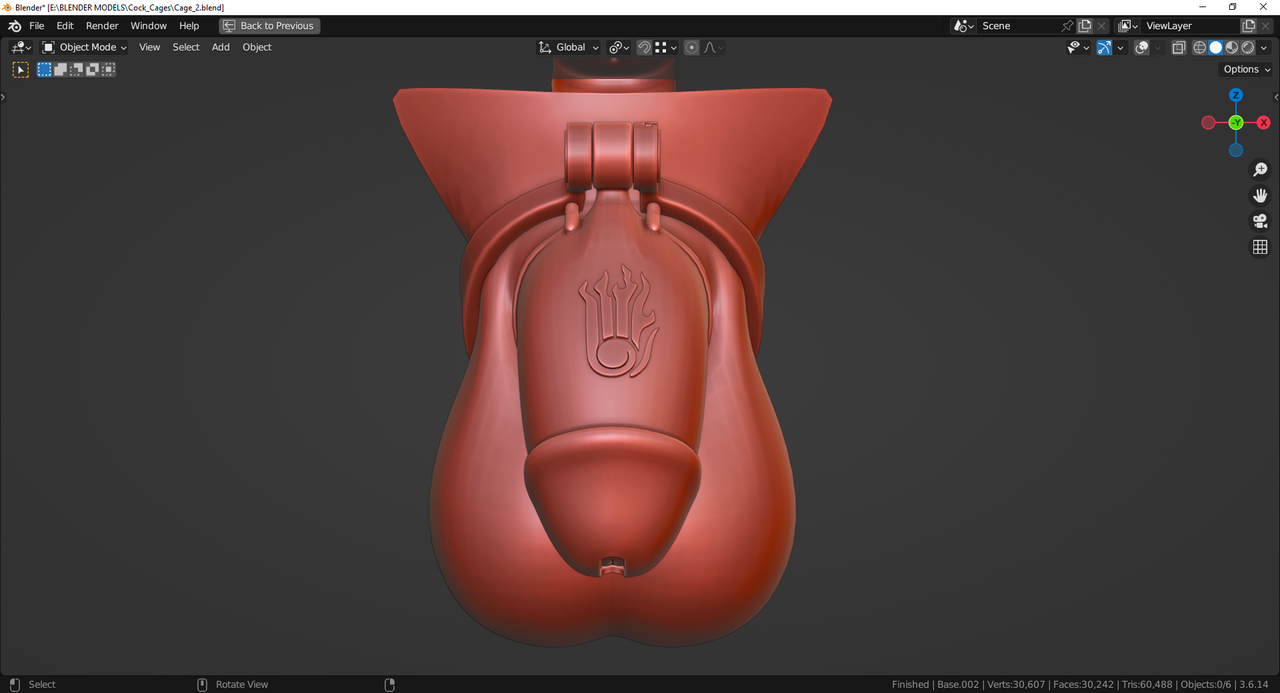
Task: Create a new scene icon
Action: click(x=1085, y=26)
